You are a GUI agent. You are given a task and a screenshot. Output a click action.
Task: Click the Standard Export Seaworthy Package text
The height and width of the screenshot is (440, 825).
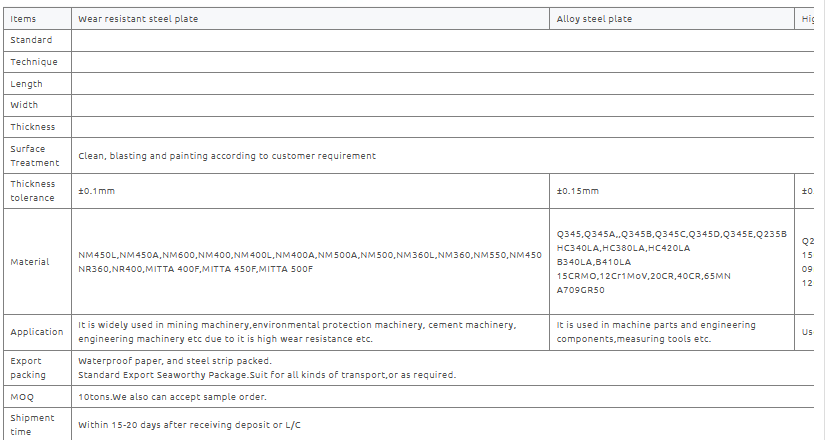(267, 375)
